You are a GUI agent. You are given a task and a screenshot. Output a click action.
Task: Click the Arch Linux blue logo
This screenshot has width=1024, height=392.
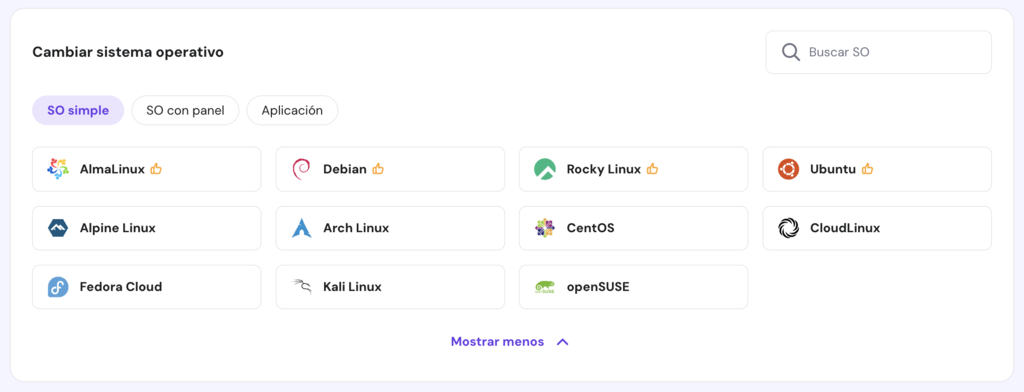(x=301, y=228)
